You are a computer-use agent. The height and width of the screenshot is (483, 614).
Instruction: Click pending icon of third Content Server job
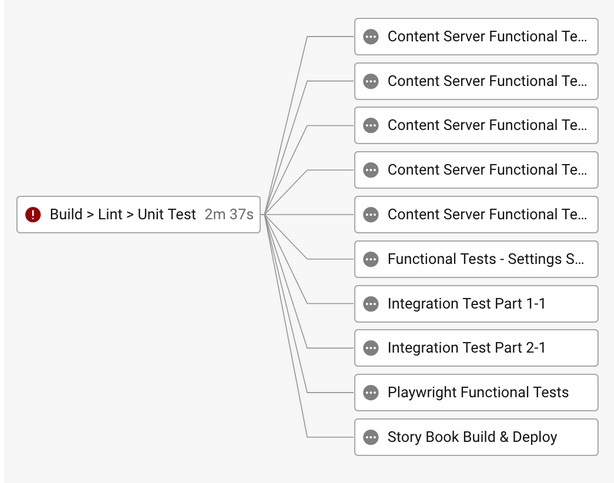(x=371, y=125)
